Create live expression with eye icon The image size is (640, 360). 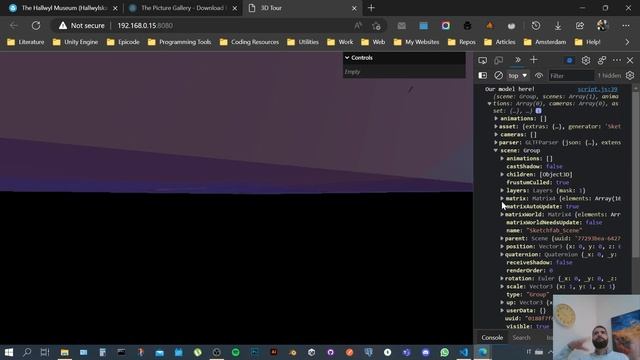(539, 76)
